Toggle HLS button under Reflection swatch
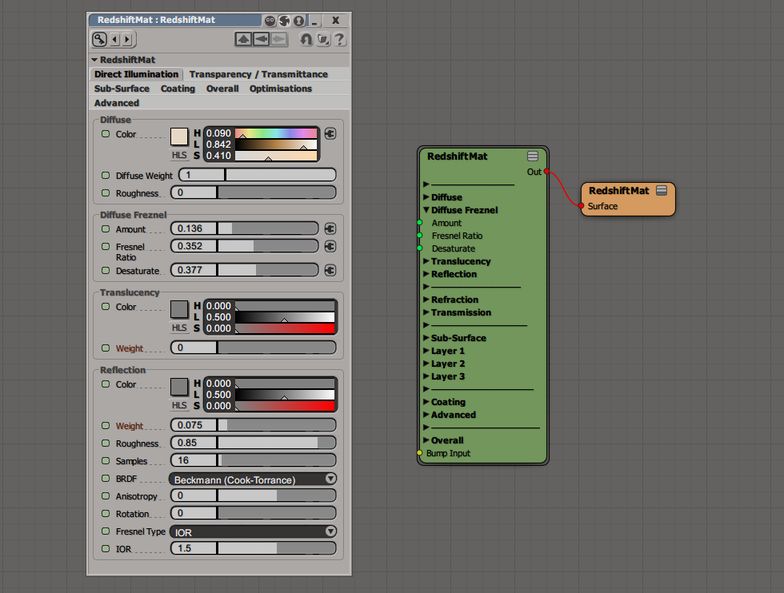The width and height of the screenshot is (784, 593). [179, 405]
